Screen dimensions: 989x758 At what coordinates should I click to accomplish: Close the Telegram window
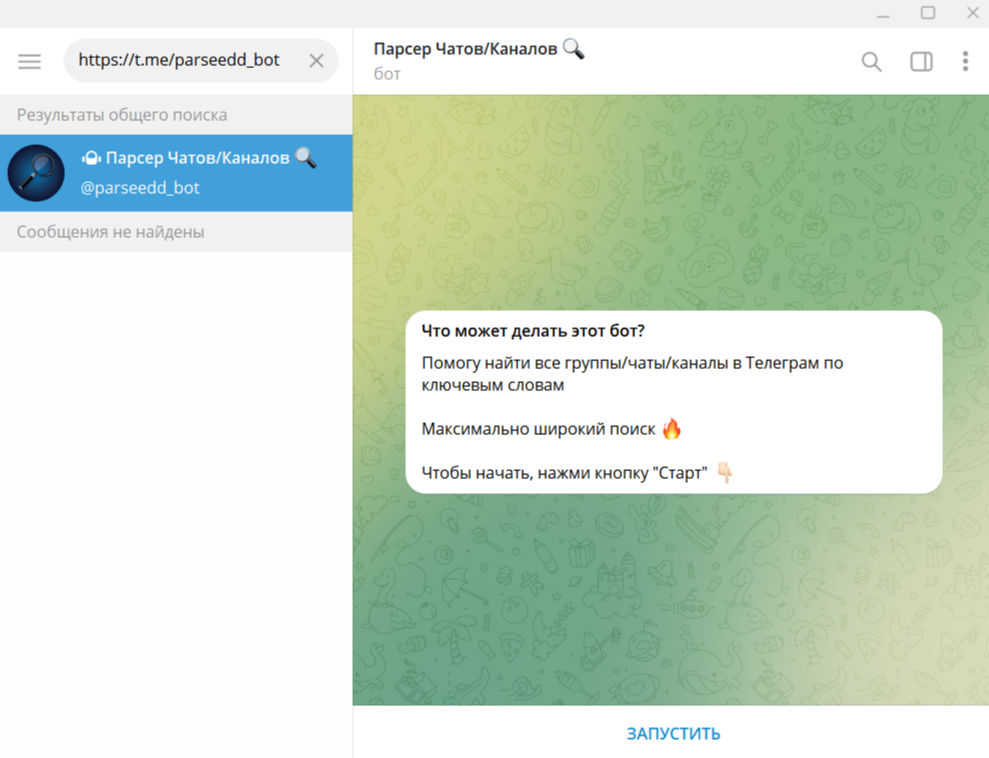tap(973, 13)
